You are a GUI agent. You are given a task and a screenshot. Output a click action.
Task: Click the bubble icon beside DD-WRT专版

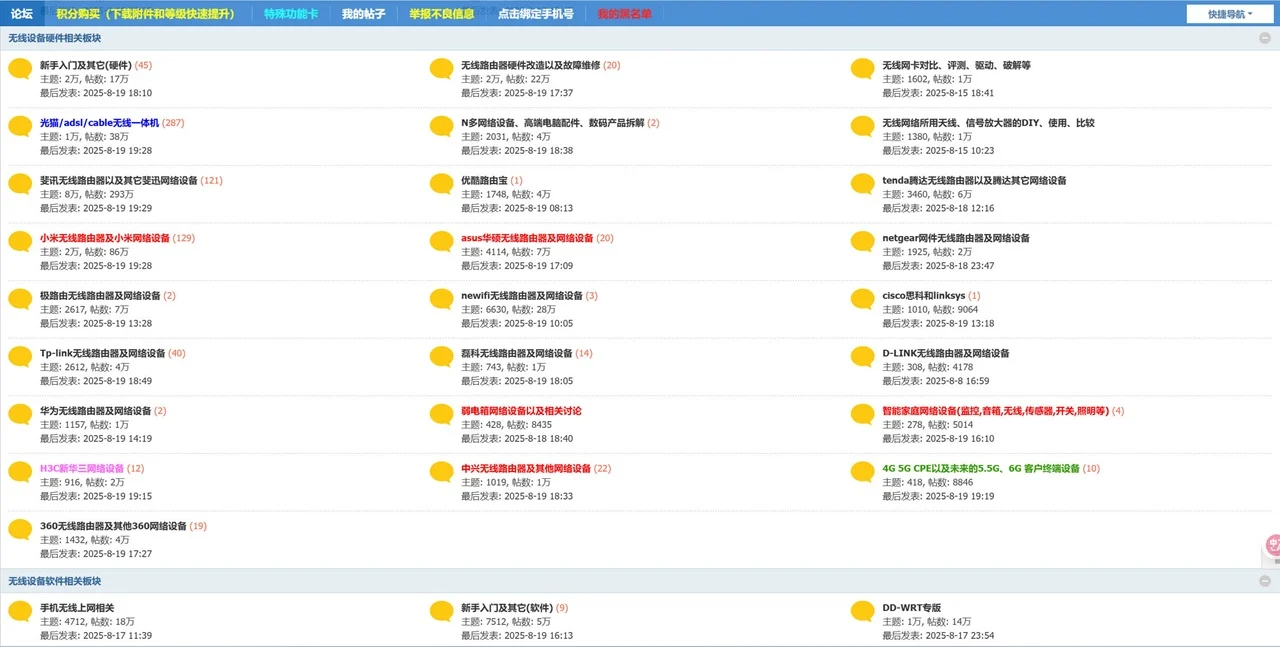pyautogui.click(x=863, y=612)
